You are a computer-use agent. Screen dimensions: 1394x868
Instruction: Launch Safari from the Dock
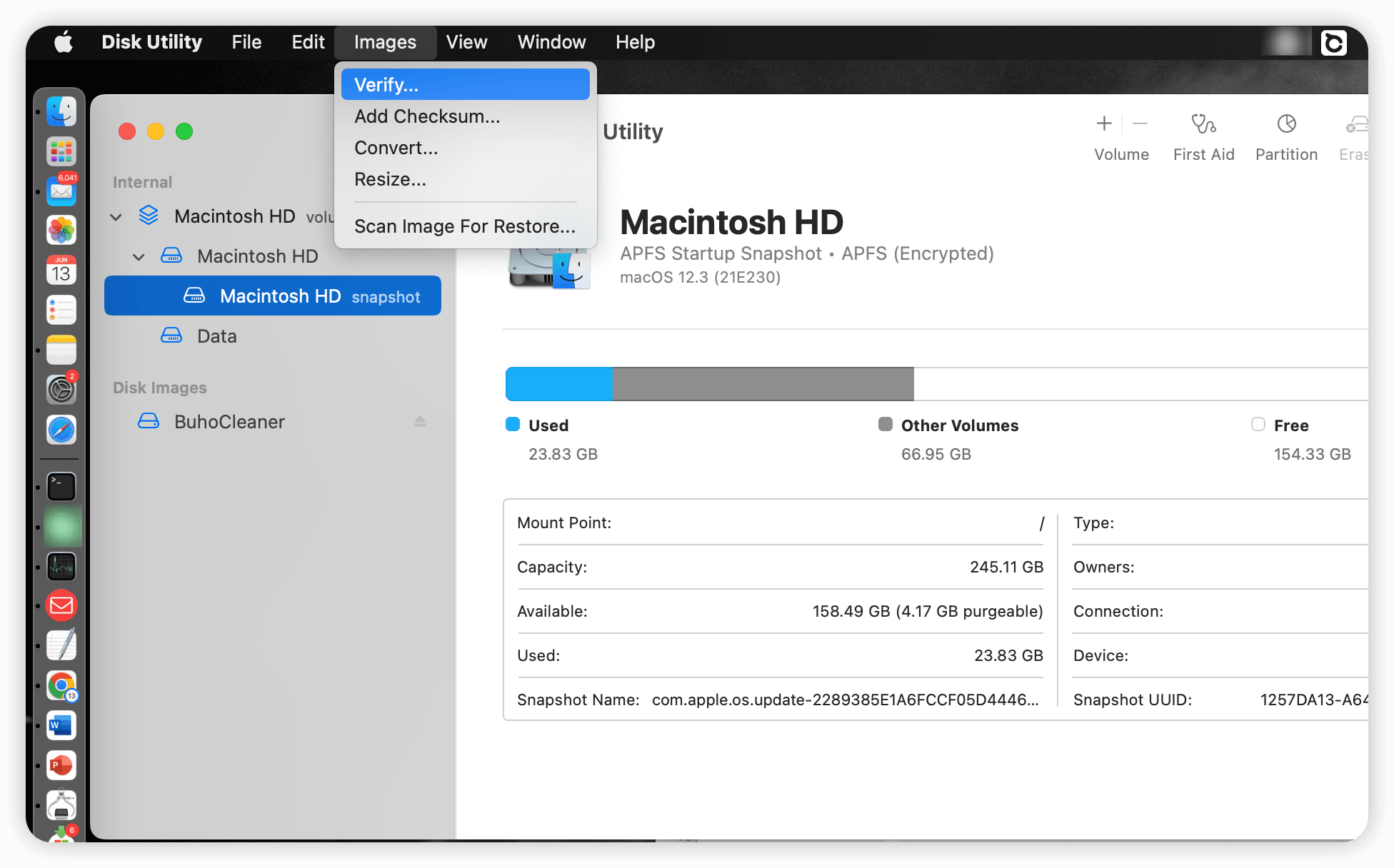[x=61, y=430]
